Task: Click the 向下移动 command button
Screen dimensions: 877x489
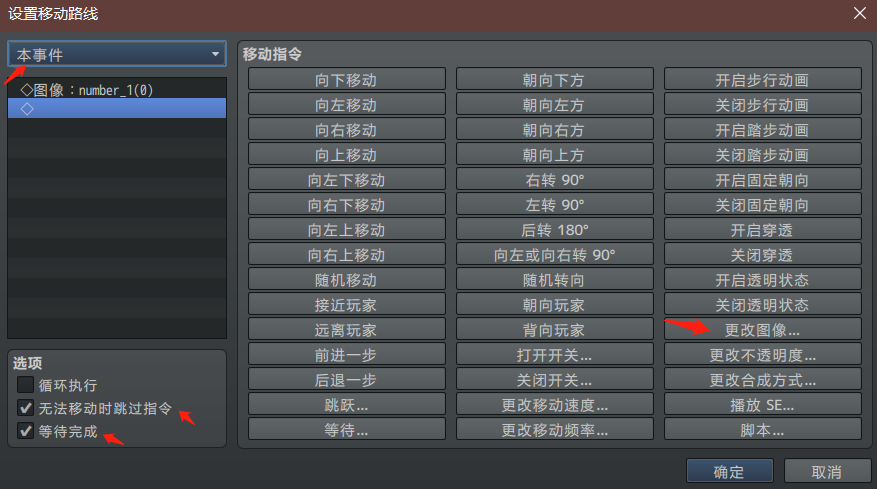Action: [x=347, y=79]
